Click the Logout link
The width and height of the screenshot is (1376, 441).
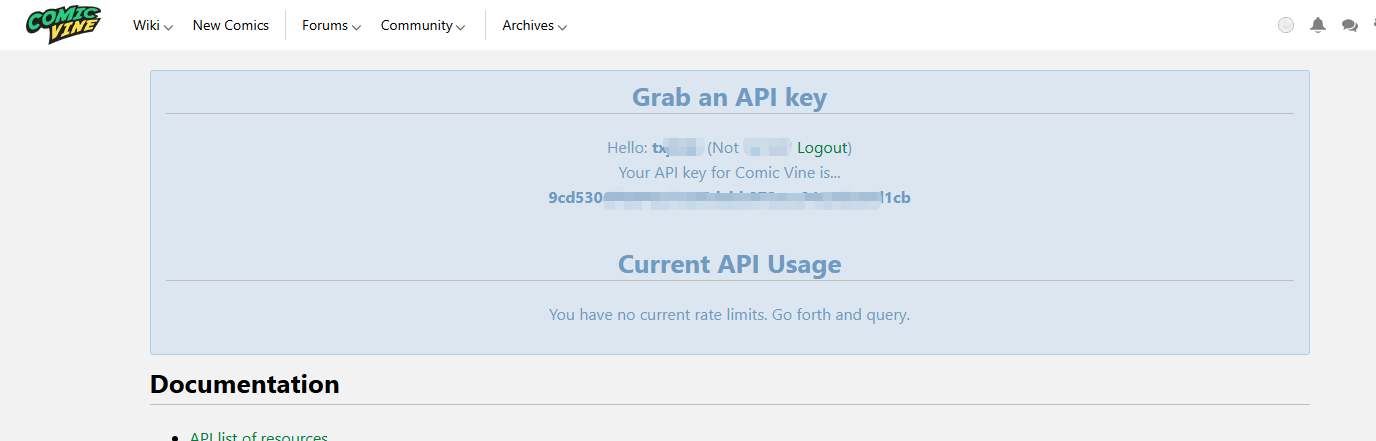[822, 148]
